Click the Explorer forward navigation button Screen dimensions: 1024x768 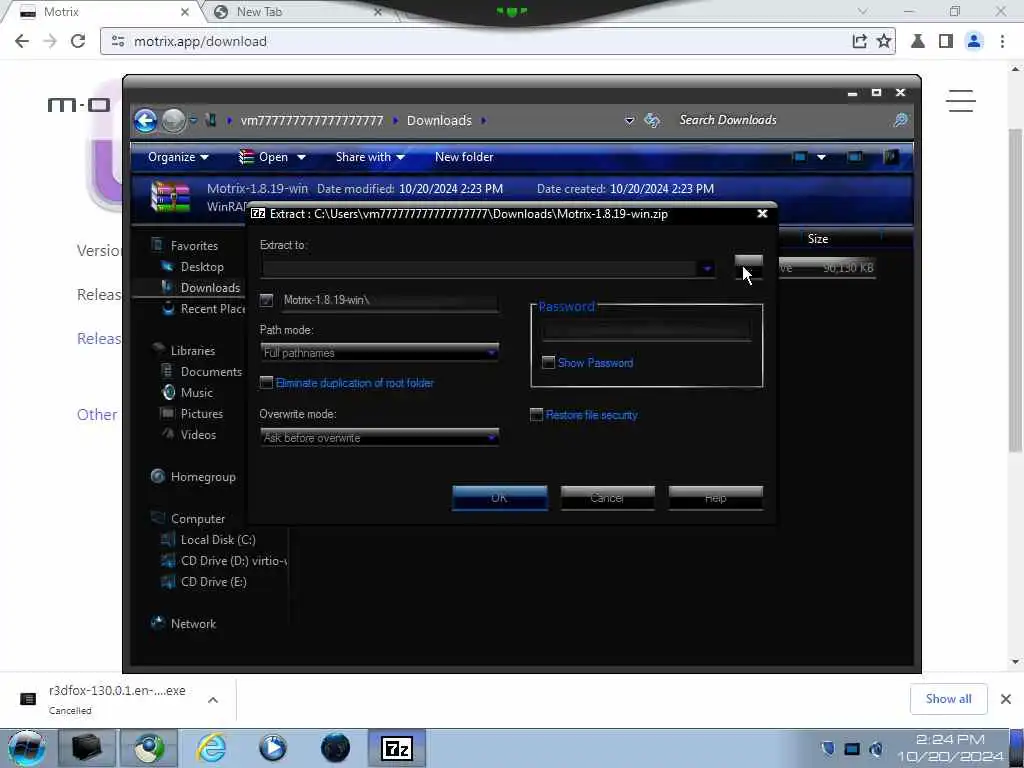click(173, 120)
